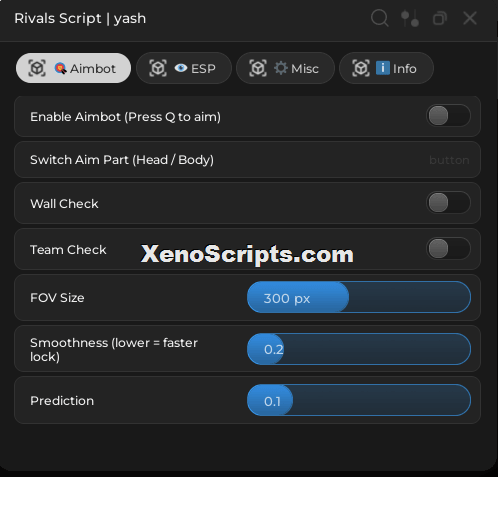Viewport: 498px width, 507px height.
Task: Enable the Team Check toggle
Action: coord(448,249)
